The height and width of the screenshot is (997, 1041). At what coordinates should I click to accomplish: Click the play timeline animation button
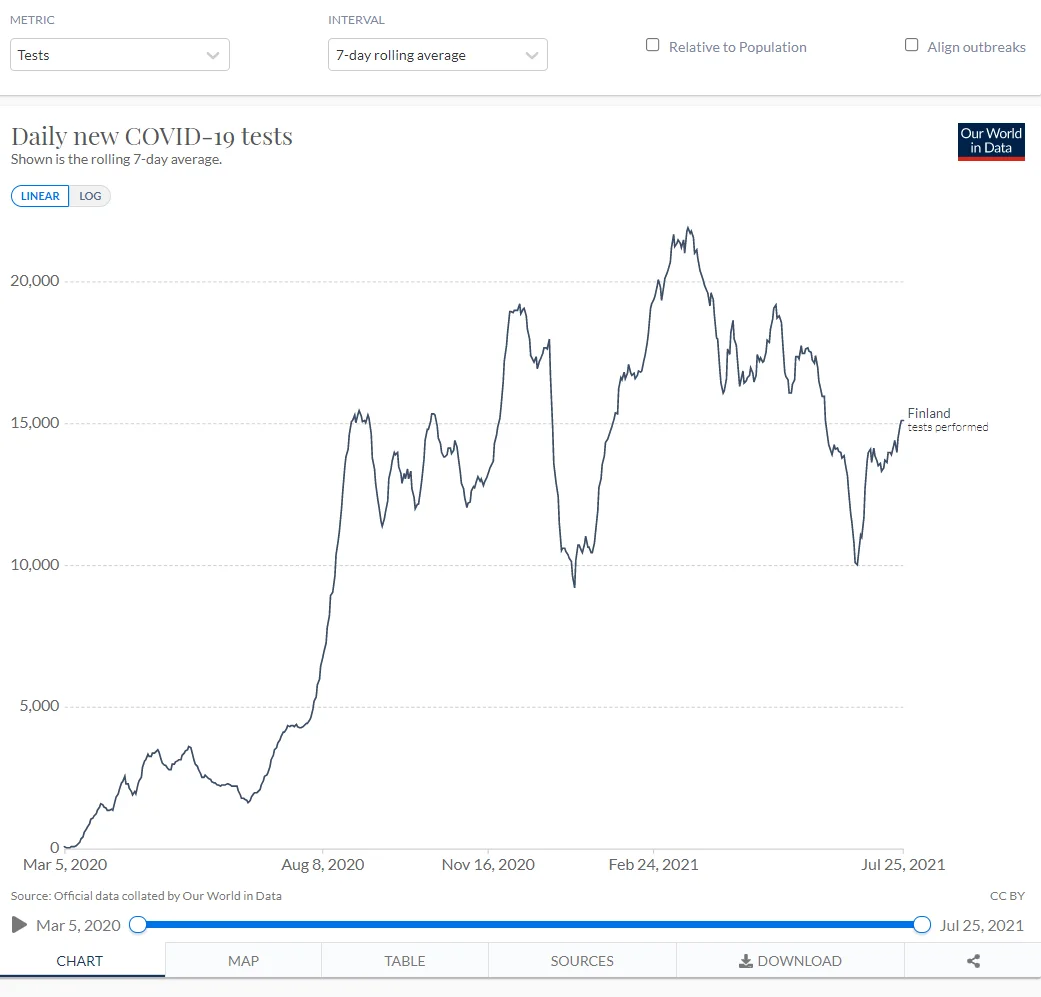coord(19,925)
